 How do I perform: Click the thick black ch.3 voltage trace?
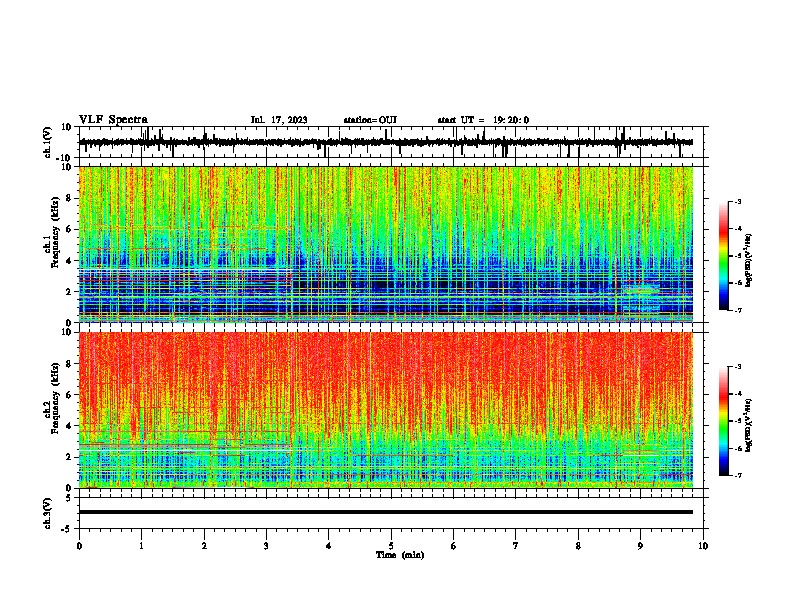(x=386, y=512)
